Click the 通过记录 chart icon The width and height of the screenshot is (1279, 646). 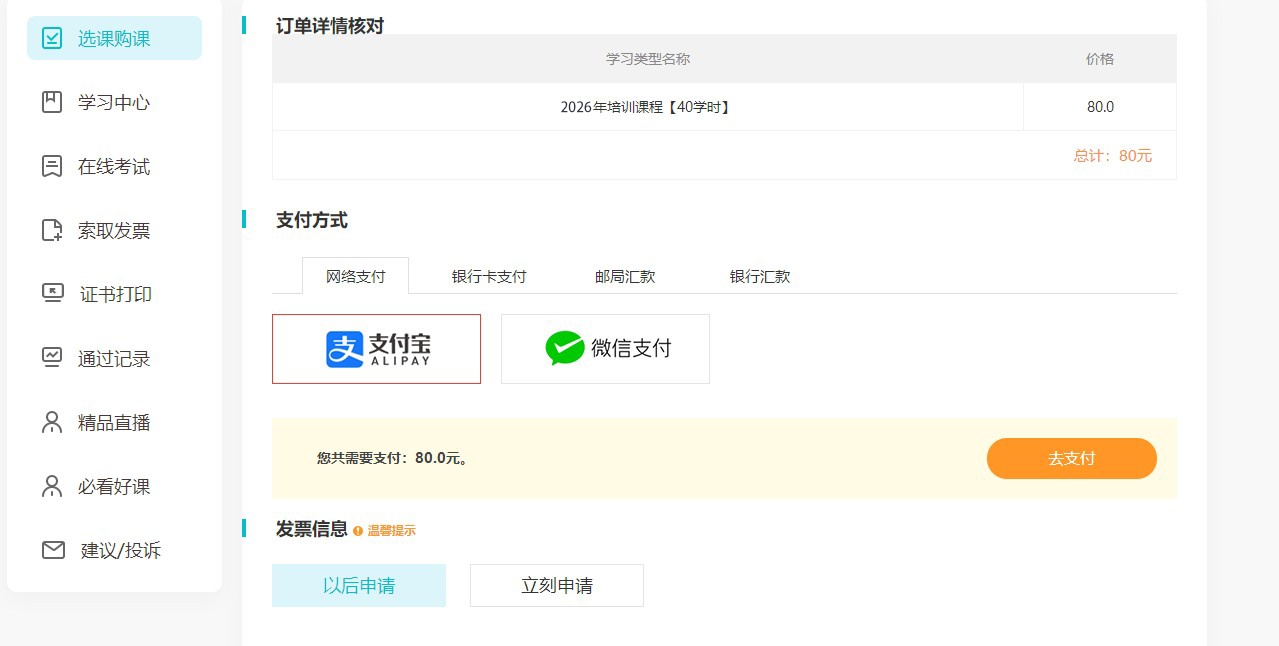tap(52, 357)
